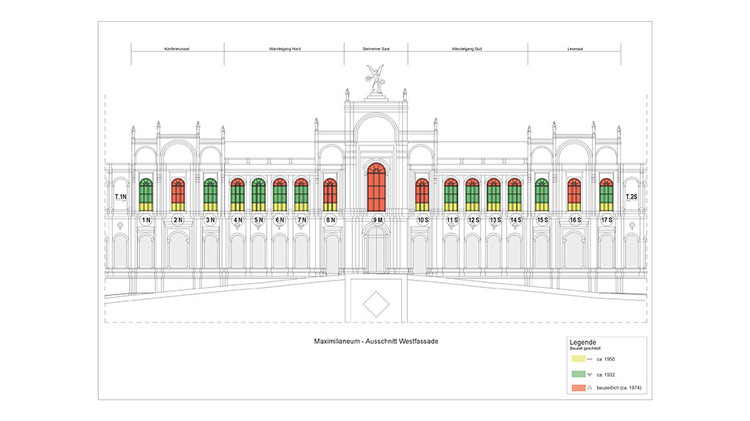Viewport: 750px width, 421px height.
Task: Click the red window above label 8 N
Action: tap(330, 194)
